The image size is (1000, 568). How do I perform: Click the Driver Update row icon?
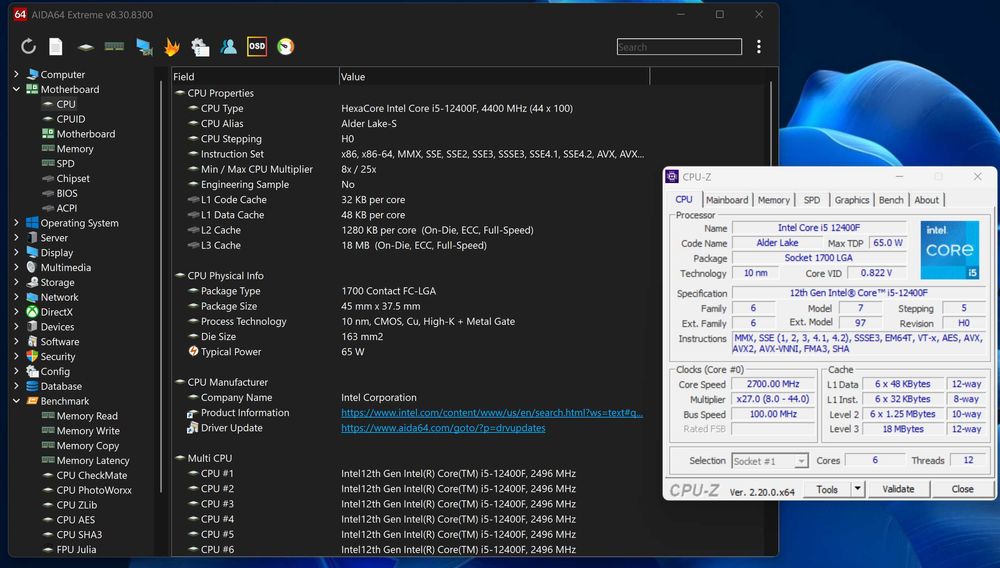coord(193,428)
